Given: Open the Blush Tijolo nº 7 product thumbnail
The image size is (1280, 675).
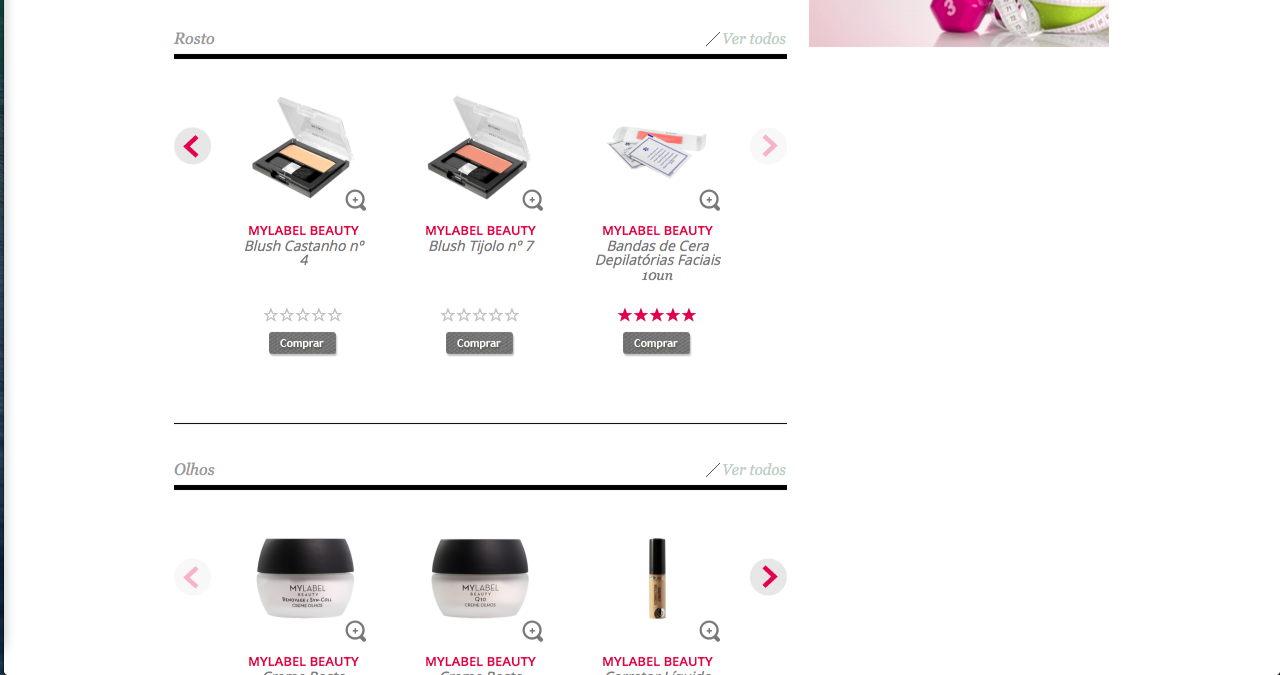Looking at the screenshot, I should [x=478, y=147].
